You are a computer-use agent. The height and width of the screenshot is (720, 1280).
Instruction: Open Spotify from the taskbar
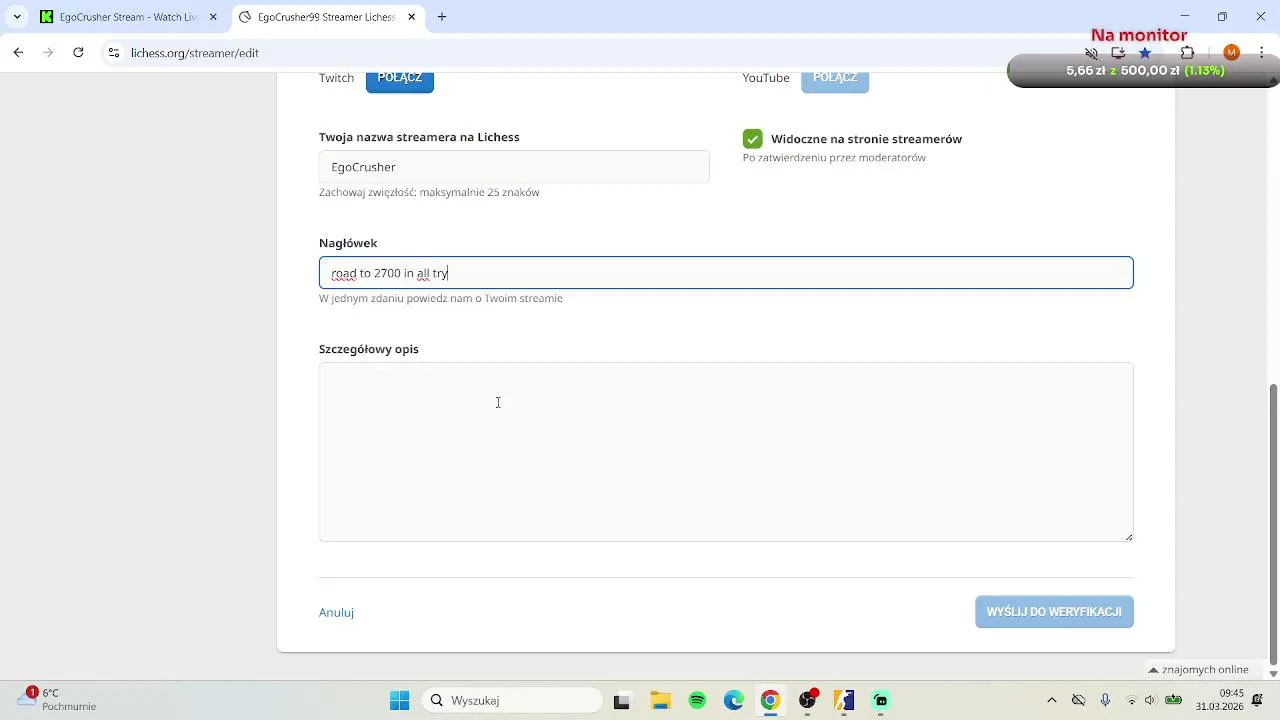[697, 700]
